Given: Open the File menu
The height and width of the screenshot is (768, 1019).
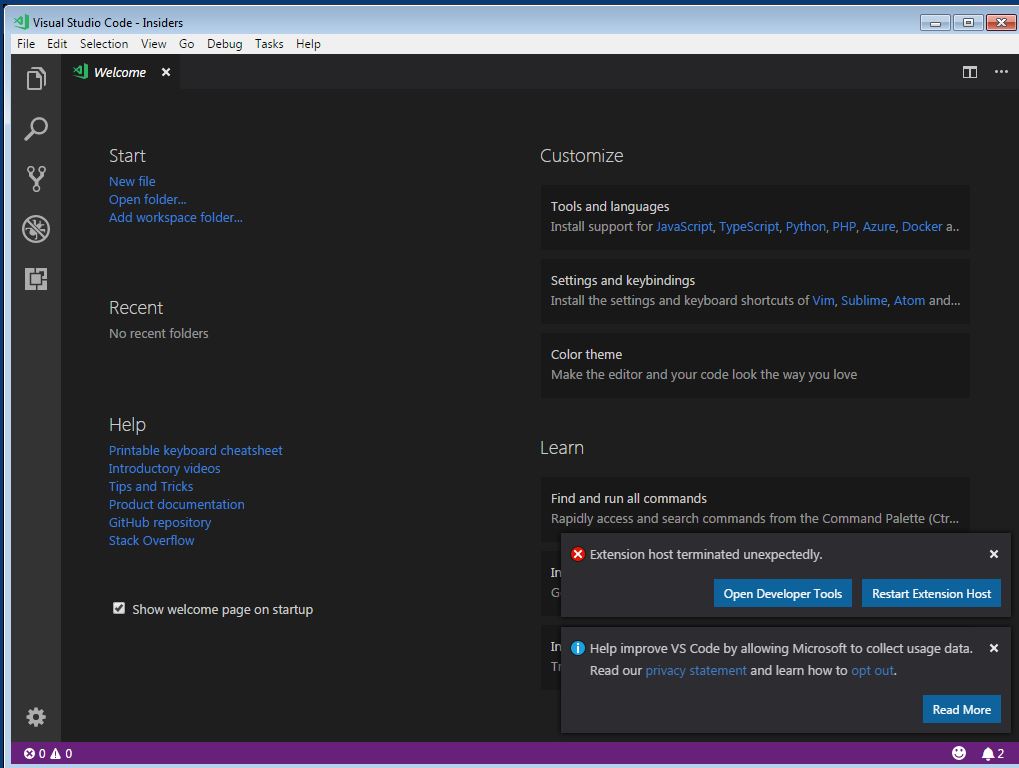Looking at the screenshot, I should click(26, 44).
